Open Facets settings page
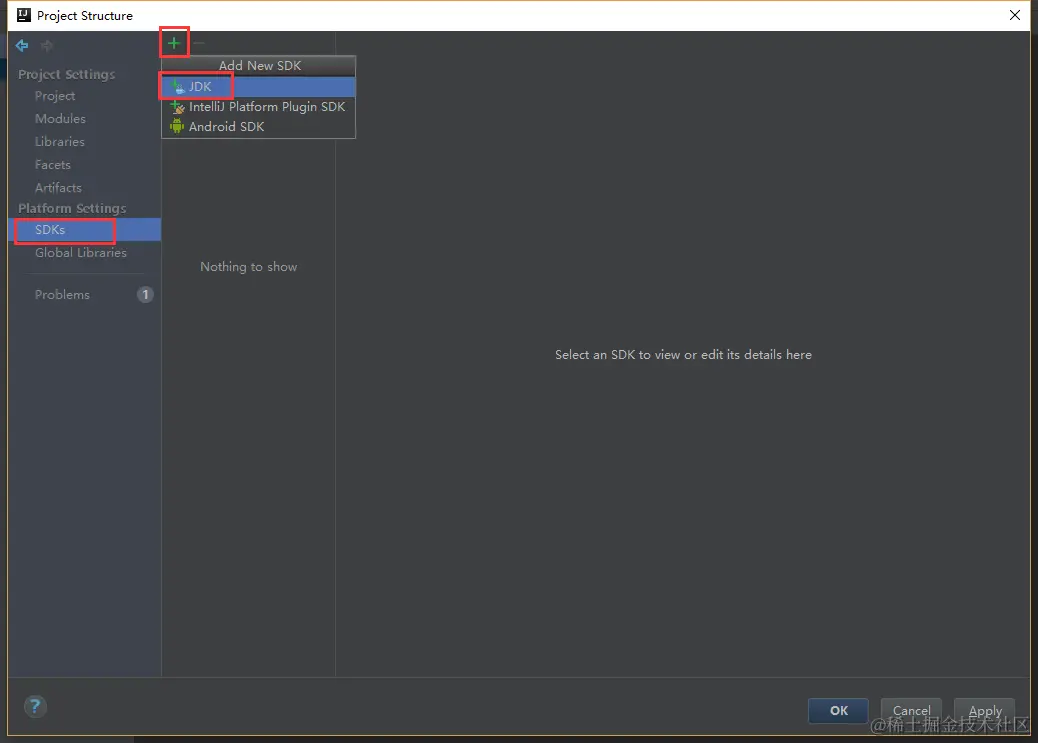Image resolution: width=1038 pixels, height=743 pixels. pyautogui.click(x=52, y=165)
